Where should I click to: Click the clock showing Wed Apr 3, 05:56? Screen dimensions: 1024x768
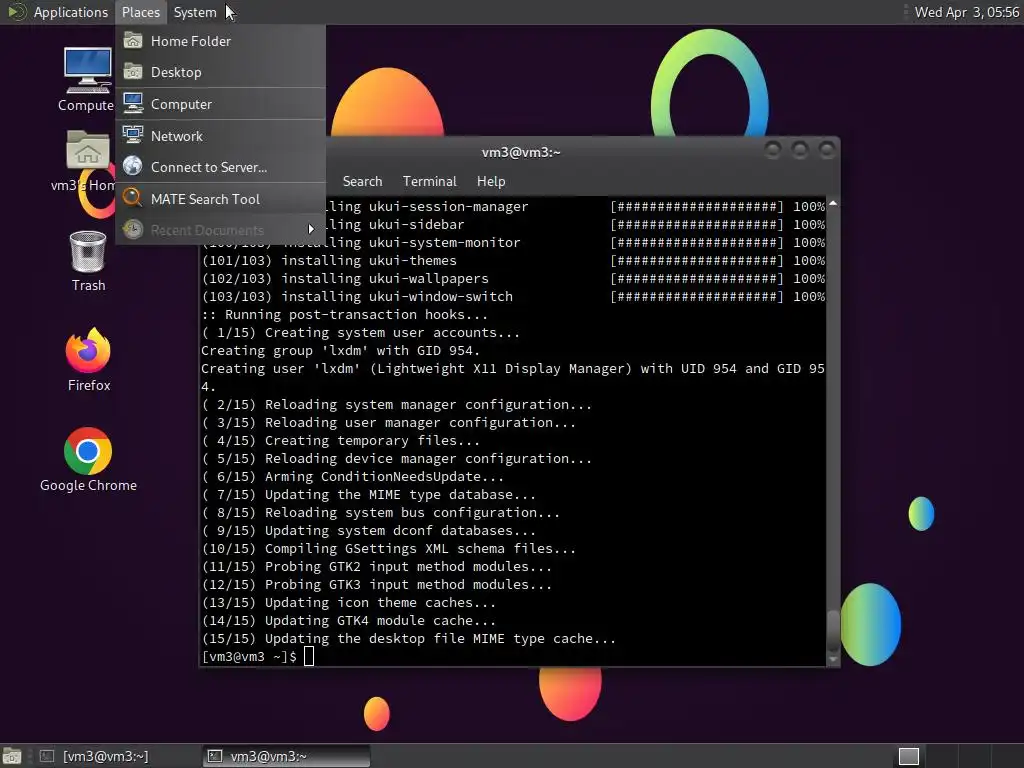(966, 12)
